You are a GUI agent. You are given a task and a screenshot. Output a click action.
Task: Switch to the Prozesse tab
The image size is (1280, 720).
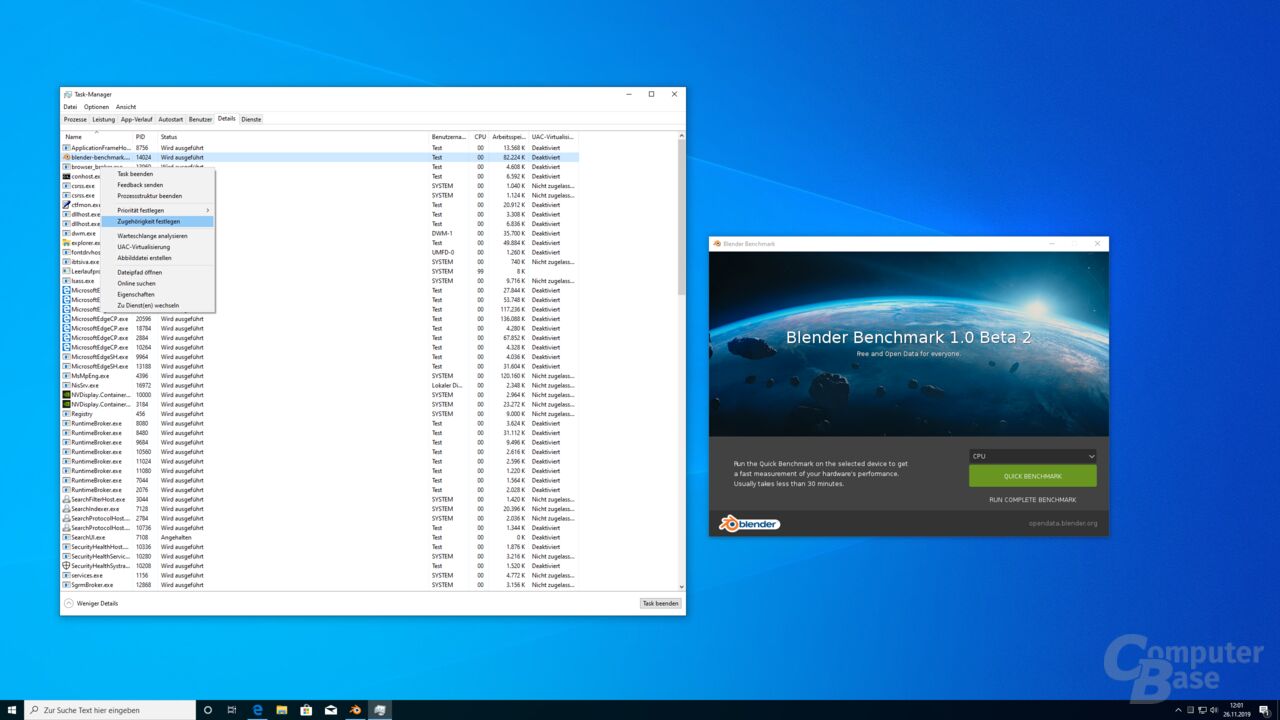pyautogui.click(x=75, y=119)
